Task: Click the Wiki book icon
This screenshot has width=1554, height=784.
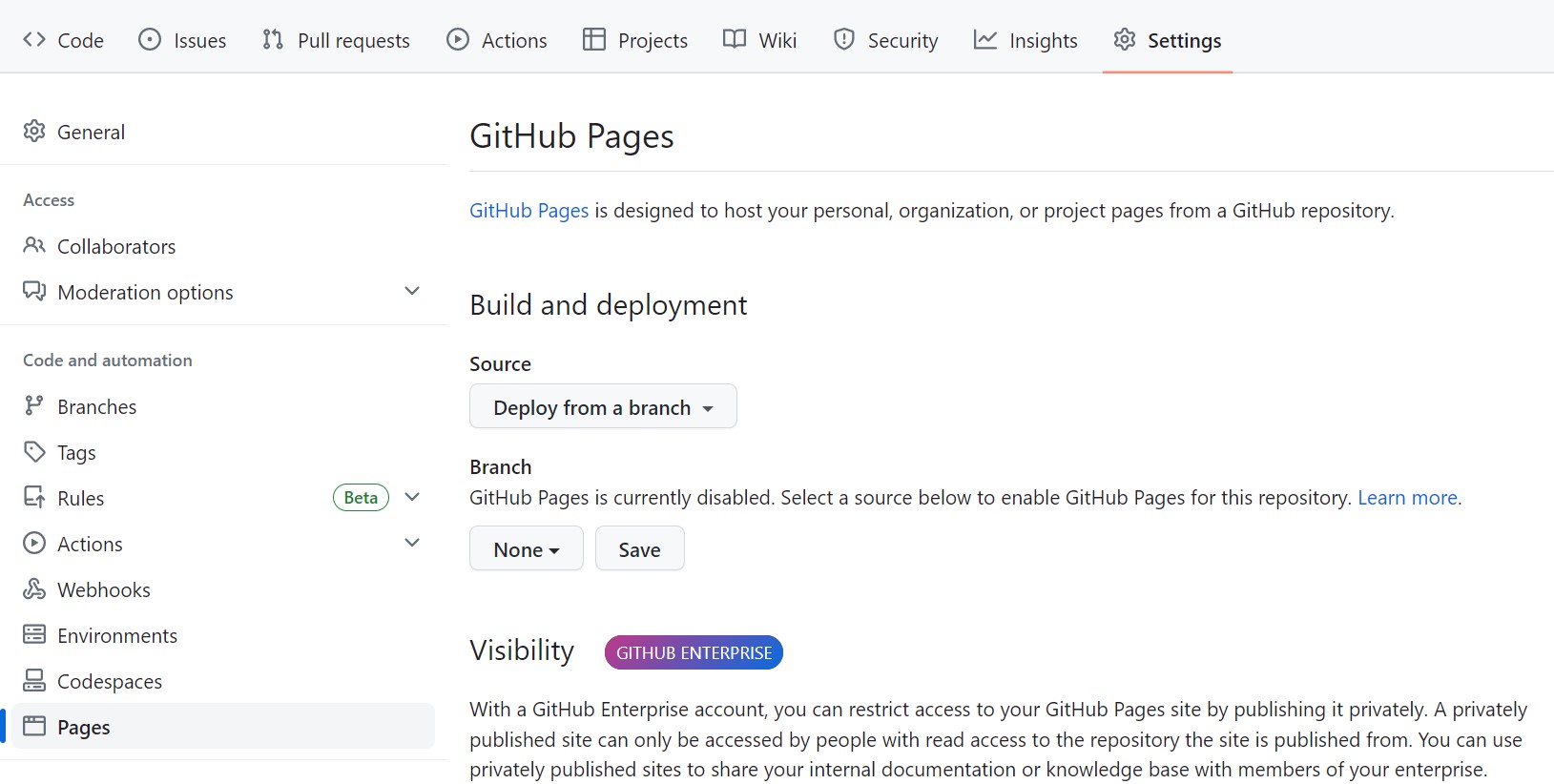Action: (x=735, y=40)
